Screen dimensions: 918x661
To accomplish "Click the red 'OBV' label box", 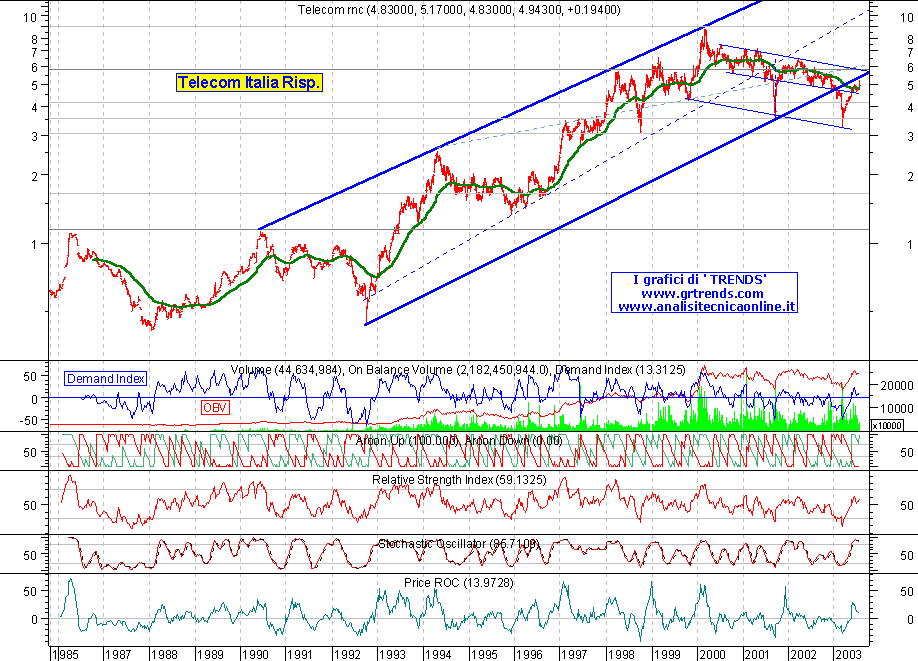I will point(215,407).
